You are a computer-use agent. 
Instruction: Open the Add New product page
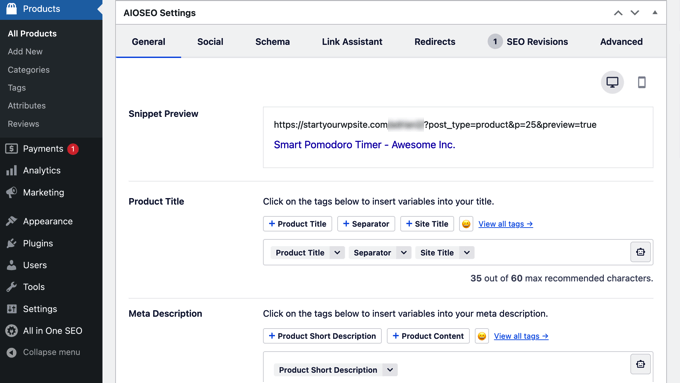[x=25, y=52]
